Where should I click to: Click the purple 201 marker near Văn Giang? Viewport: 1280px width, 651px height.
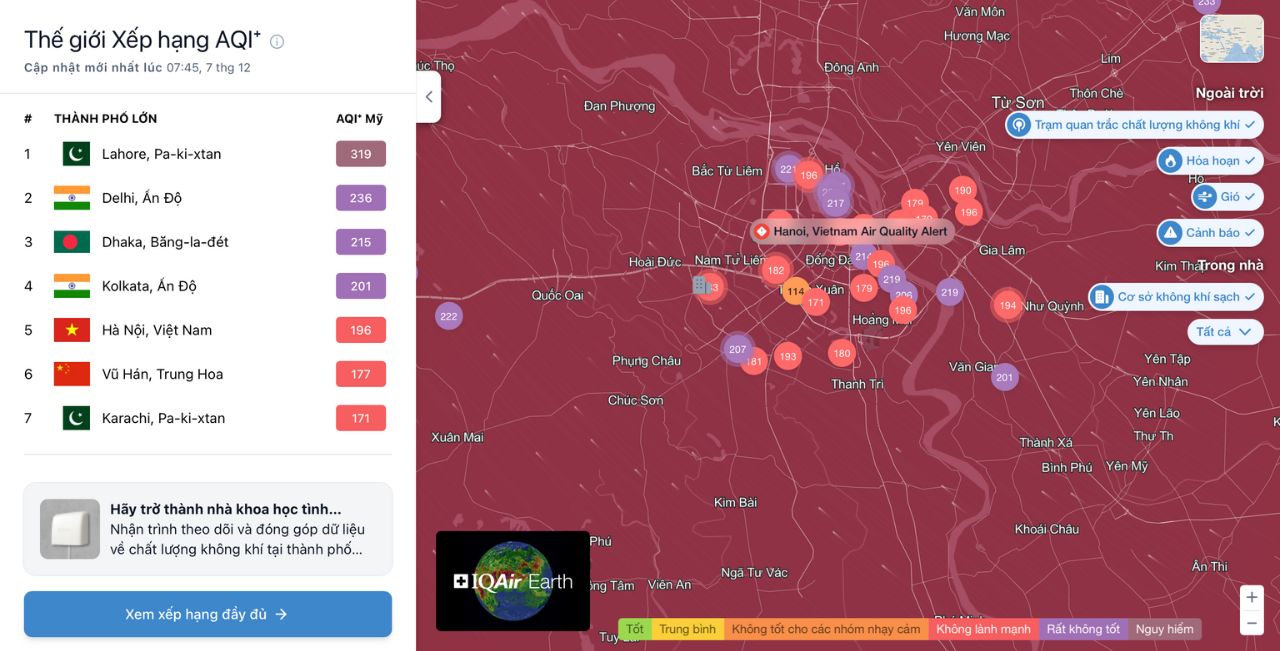click(1004, 377)
